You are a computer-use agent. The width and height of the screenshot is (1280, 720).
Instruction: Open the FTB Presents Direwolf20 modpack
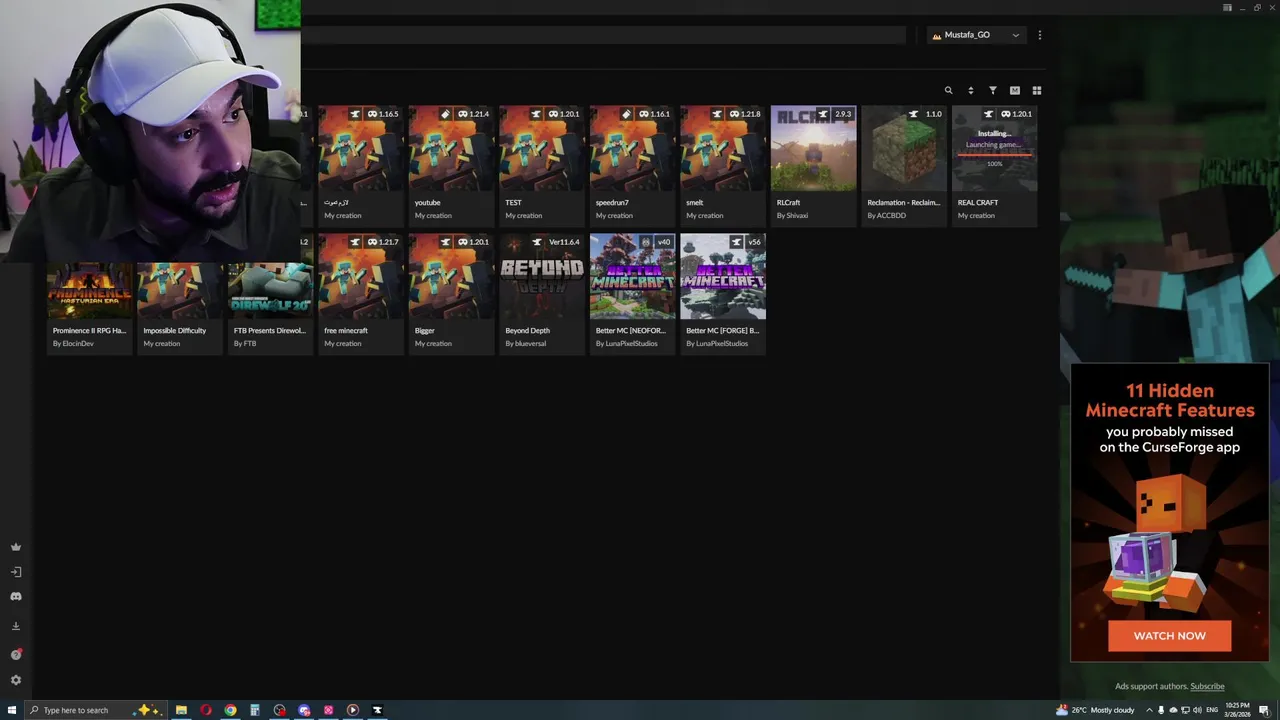(271, 294)
